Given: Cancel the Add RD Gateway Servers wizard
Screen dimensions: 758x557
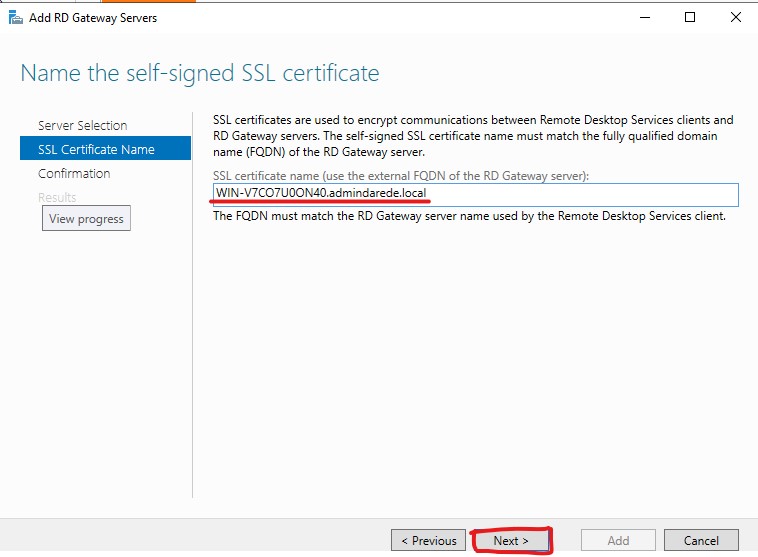Looking at the screenshot, I should point(701,540).
